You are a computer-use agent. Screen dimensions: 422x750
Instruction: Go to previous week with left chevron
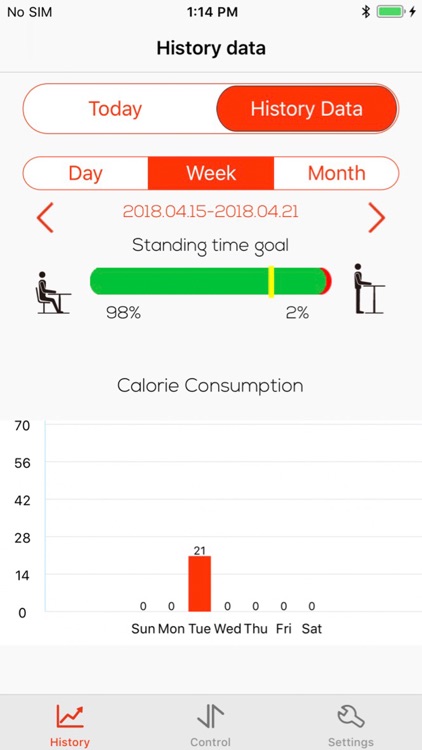(x=45, y=218)
